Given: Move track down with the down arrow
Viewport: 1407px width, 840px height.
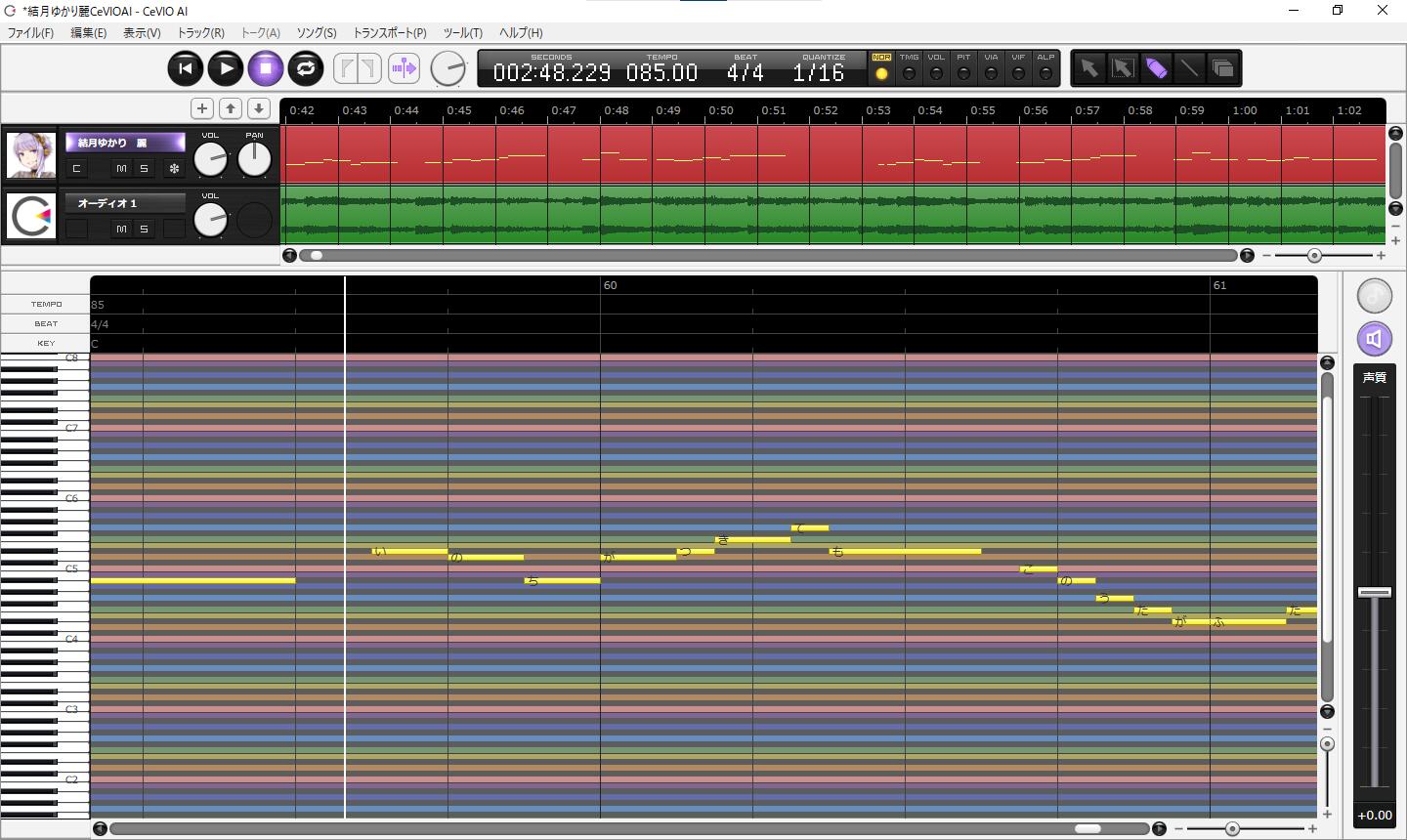Looking at the screenshot, I should 258,108.
